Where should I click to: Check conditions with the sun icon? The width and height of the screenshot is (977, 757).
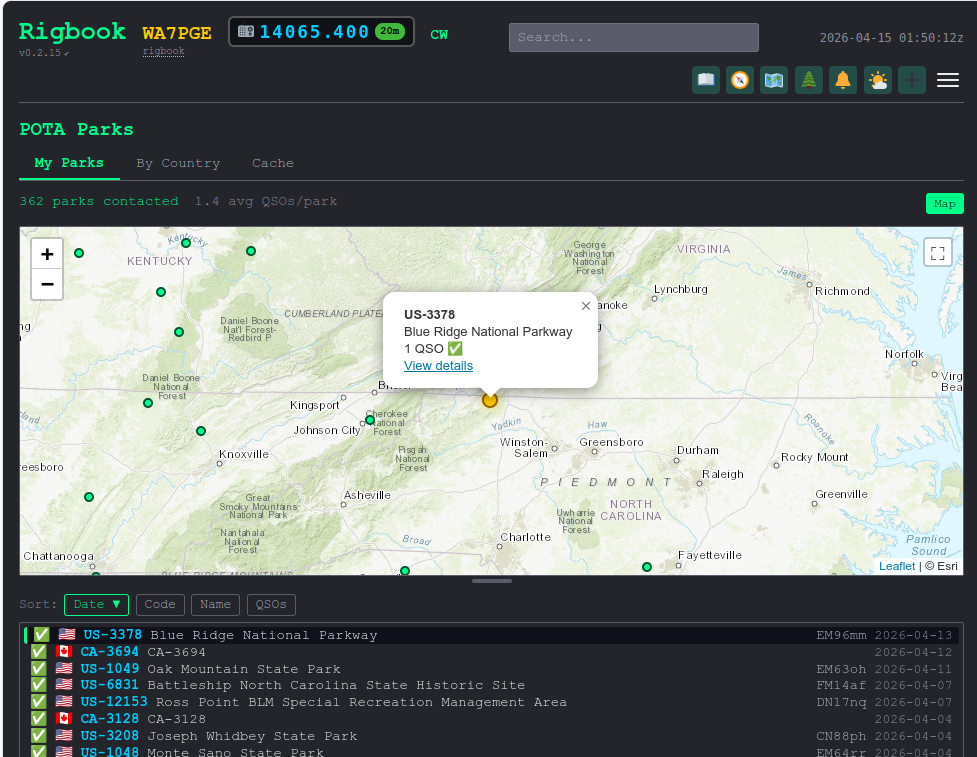(x=878, y=80)
